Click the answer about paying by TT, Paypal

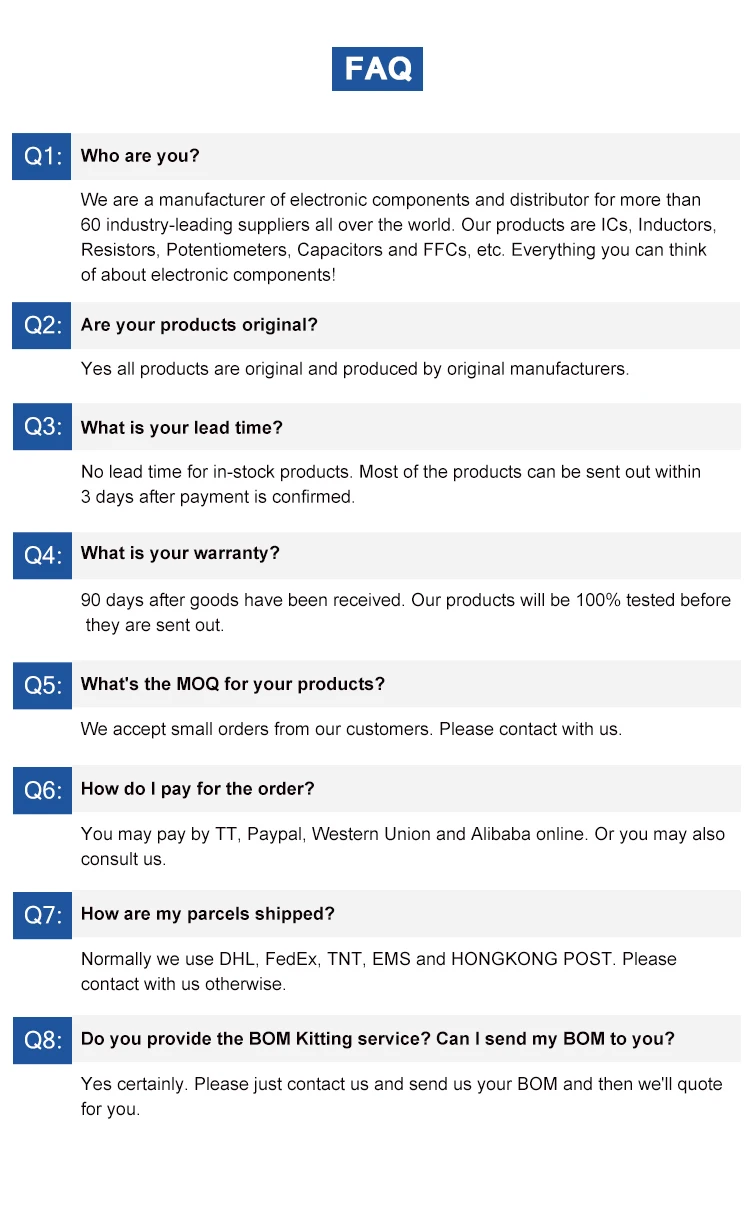402,846
